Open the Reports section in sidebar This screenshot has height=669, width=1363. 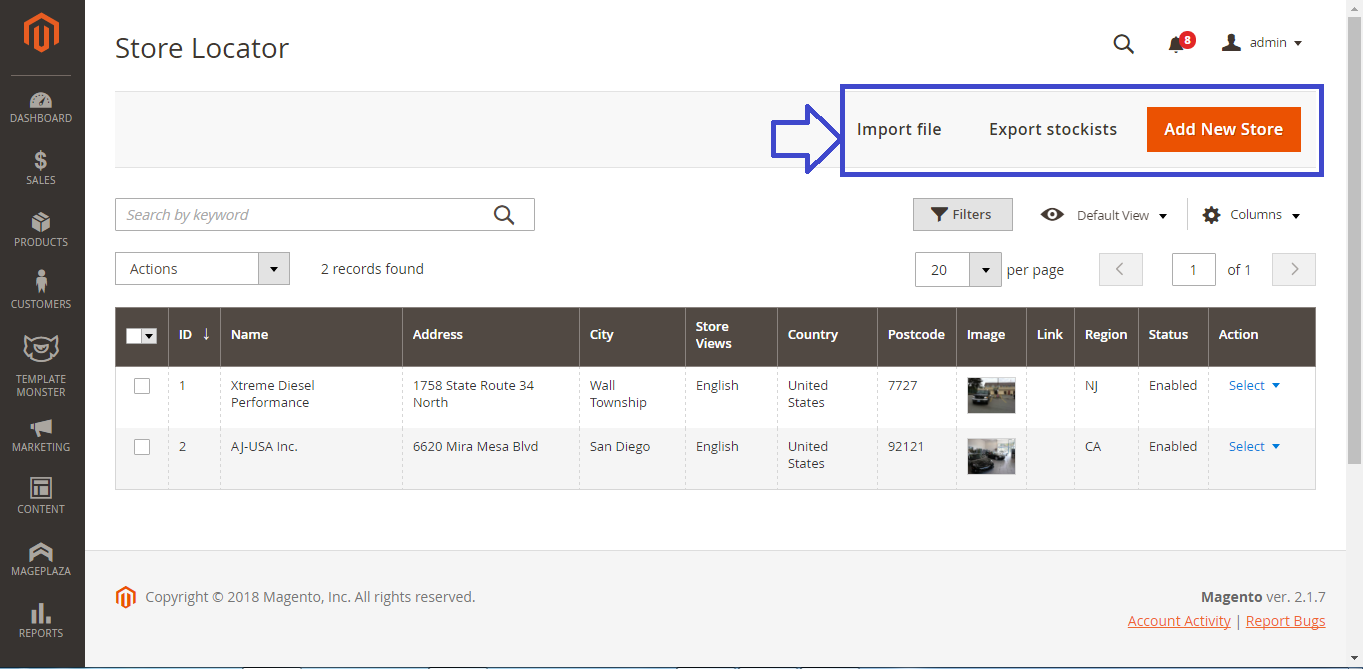(41, 619)
